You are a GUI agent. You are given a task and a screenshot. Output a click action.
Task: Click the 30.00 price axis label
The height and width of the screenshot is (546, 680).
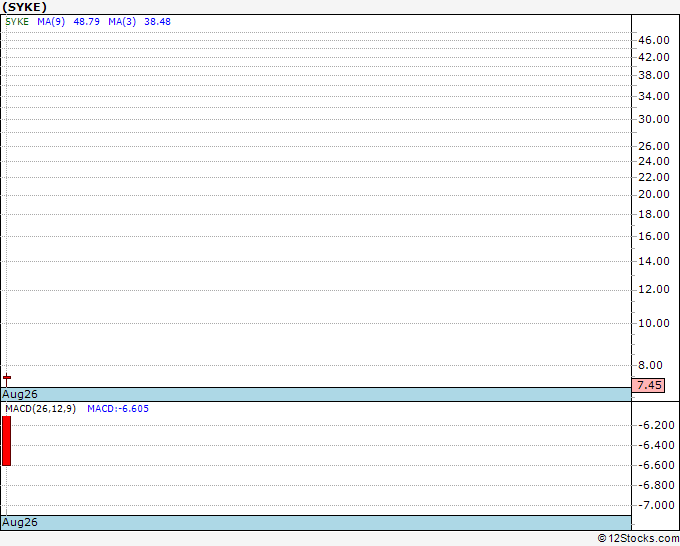click(x=654, y=119)
